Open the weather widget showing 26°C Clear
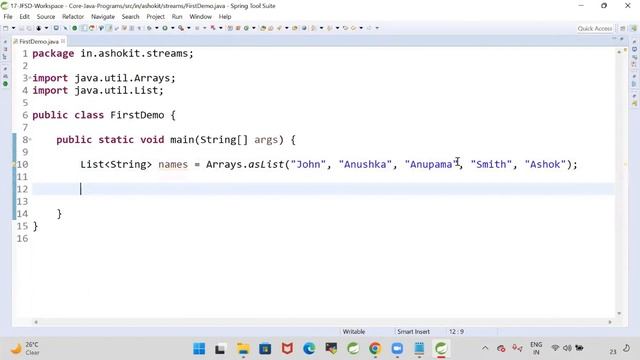 tap(25, 349)
